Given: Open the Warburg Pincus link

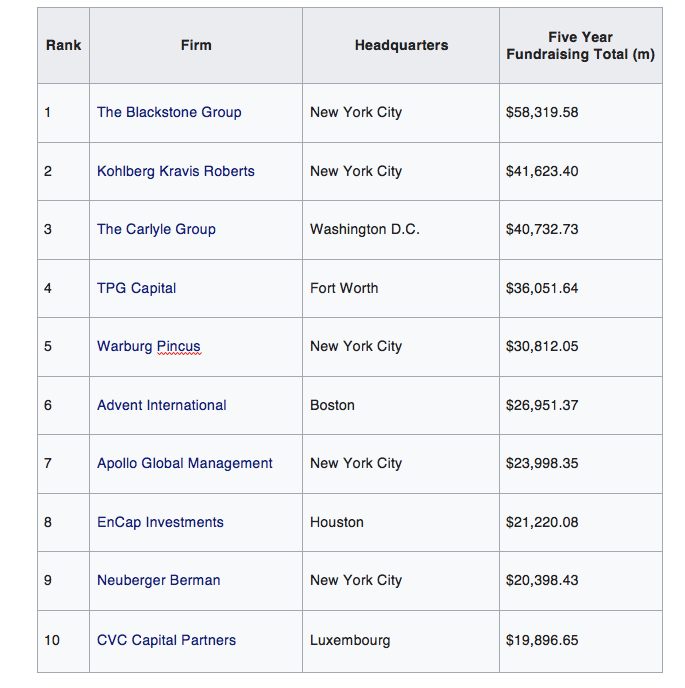Looking at the screenshot, I should click(148, 346).
